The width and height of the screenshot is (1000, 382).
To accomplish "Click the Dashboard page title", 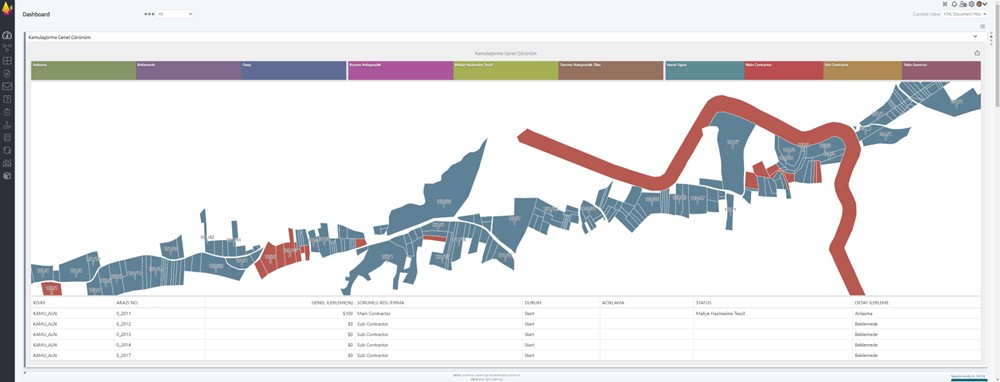I will coord(36,14).
